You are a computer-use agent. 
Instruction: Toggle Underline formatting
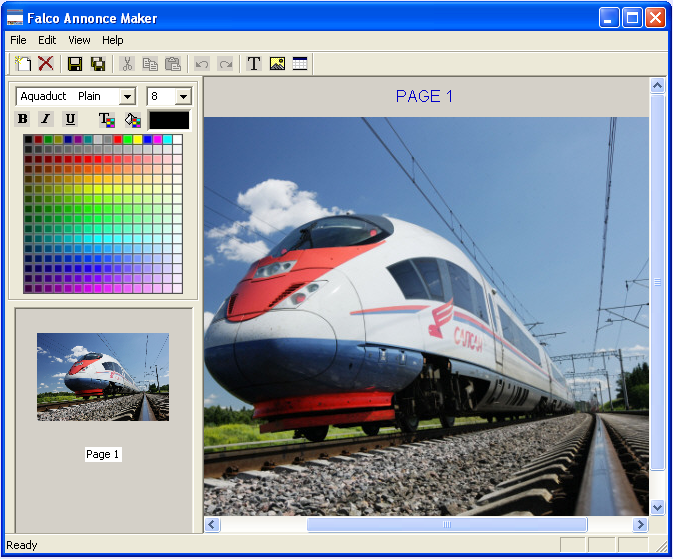click(69, 119)
